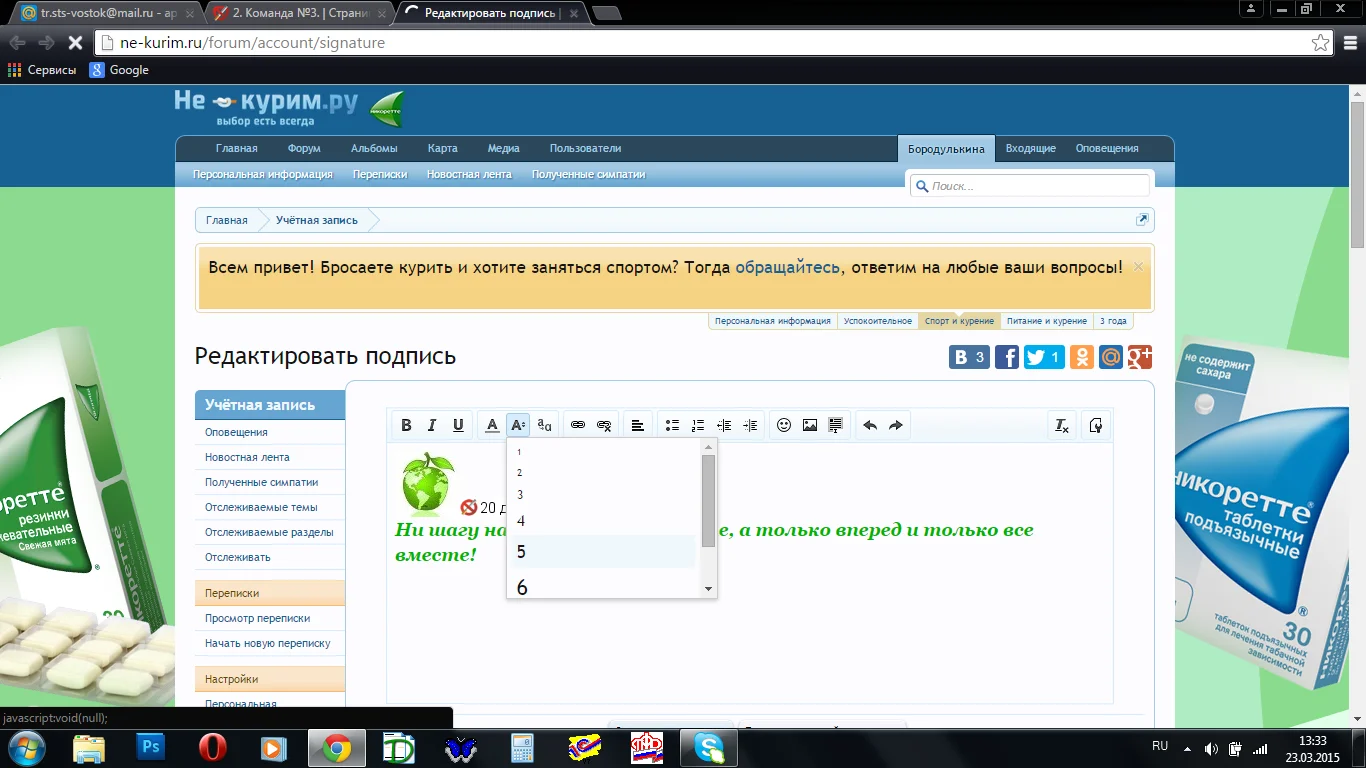The image size is (1366, 768).
Task: Open Начать новую переписку link
Action: 268,643
